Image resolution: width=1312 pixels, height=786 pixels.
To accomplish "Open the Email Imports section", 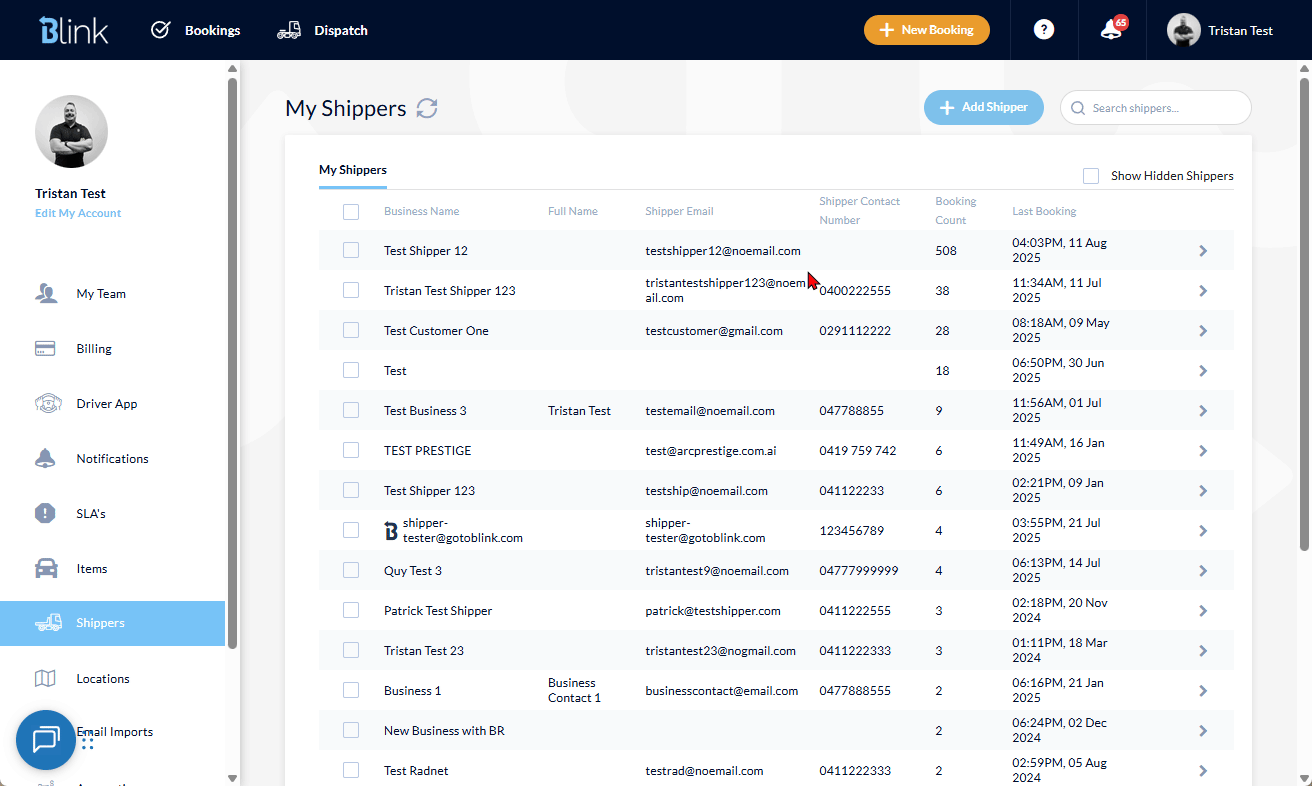I will tap(115, 732).
